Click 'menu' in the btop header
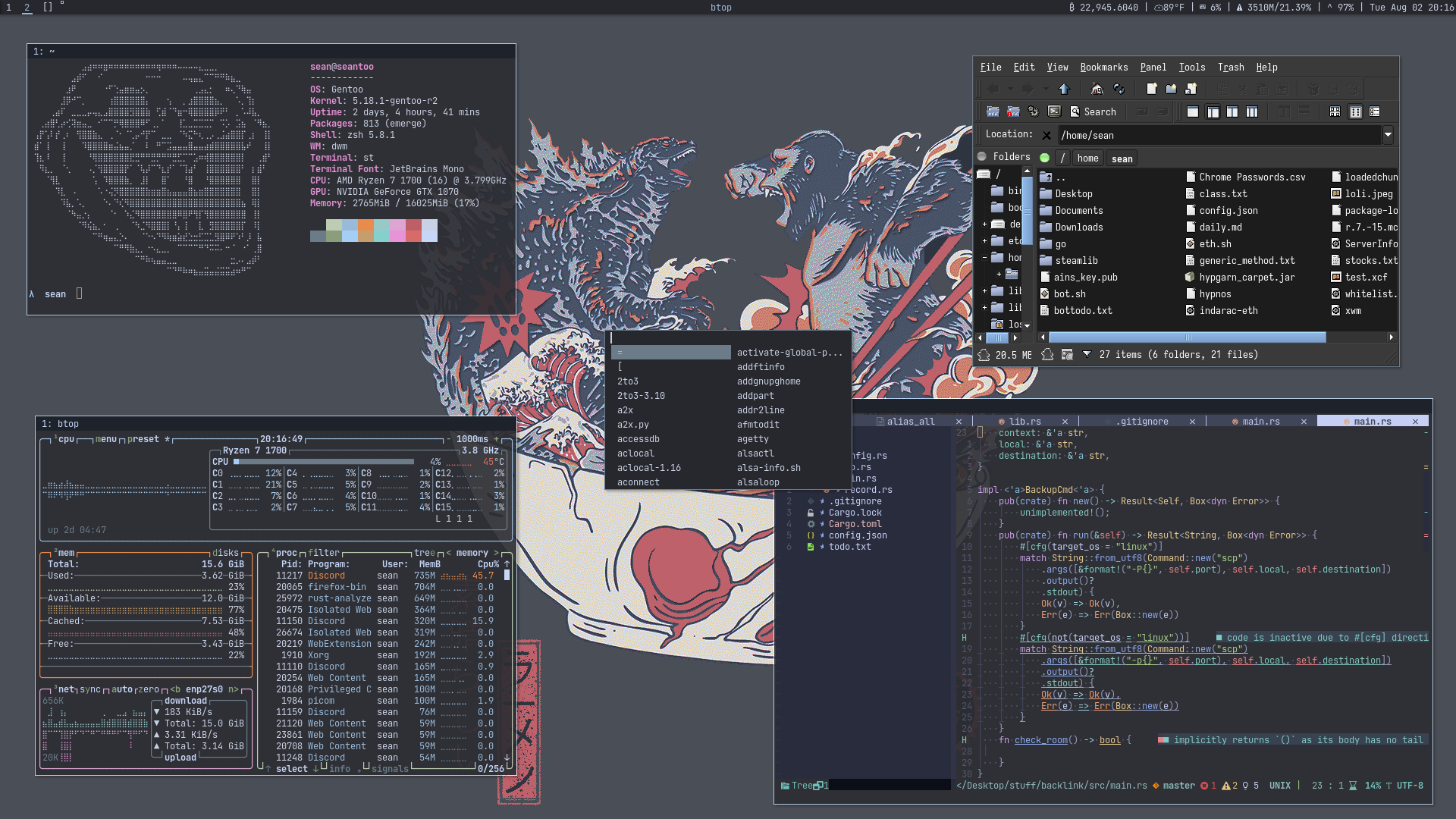Screen dimensions: 1456x819 coord(105,439)
